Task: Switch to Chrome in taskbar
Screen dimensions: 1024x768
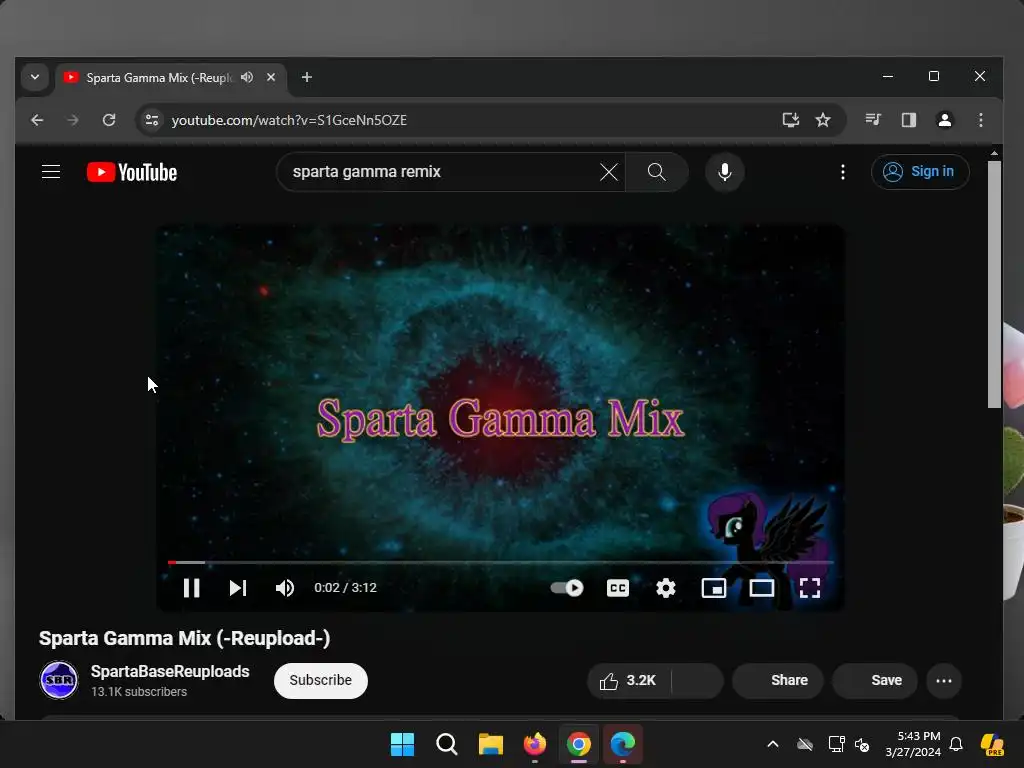Action: 579,744
